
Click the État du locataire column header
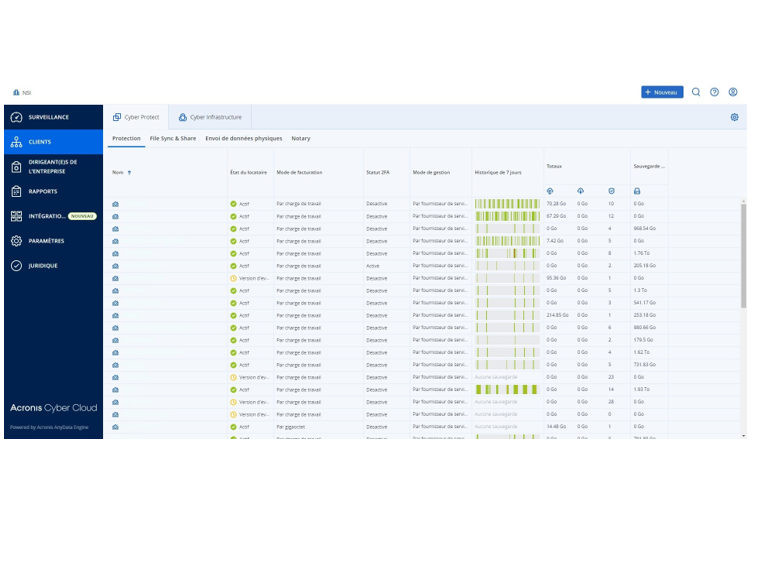click(x=248, y=172)
